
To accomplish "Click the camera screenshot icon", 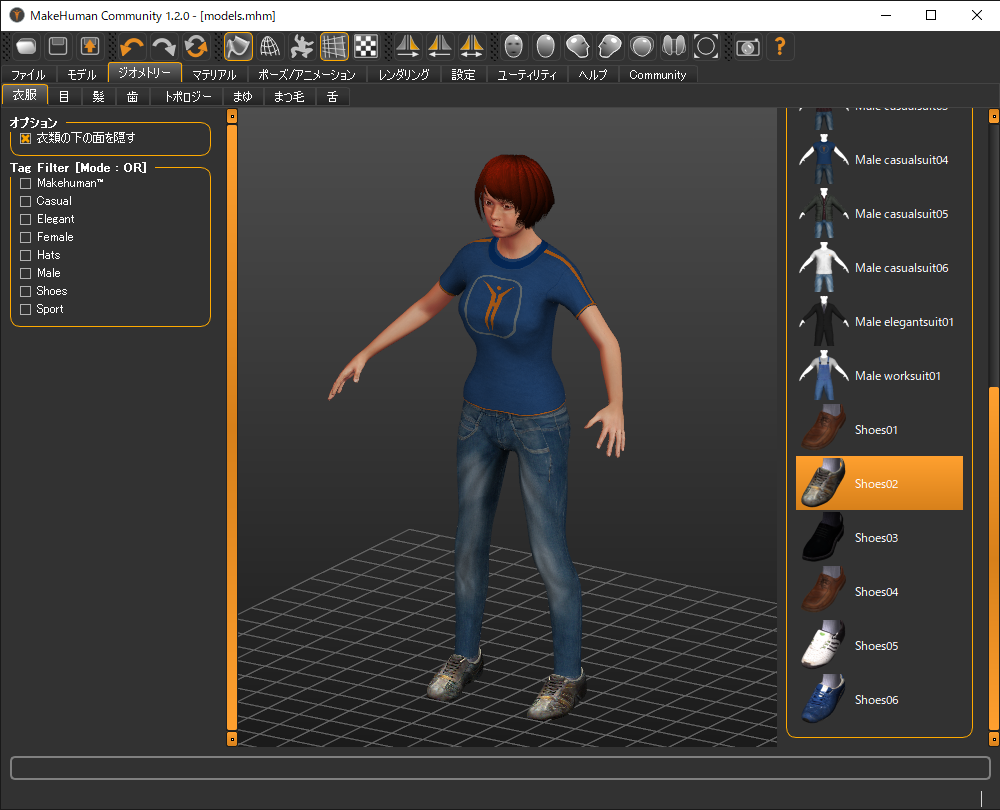I will [747, 46].
